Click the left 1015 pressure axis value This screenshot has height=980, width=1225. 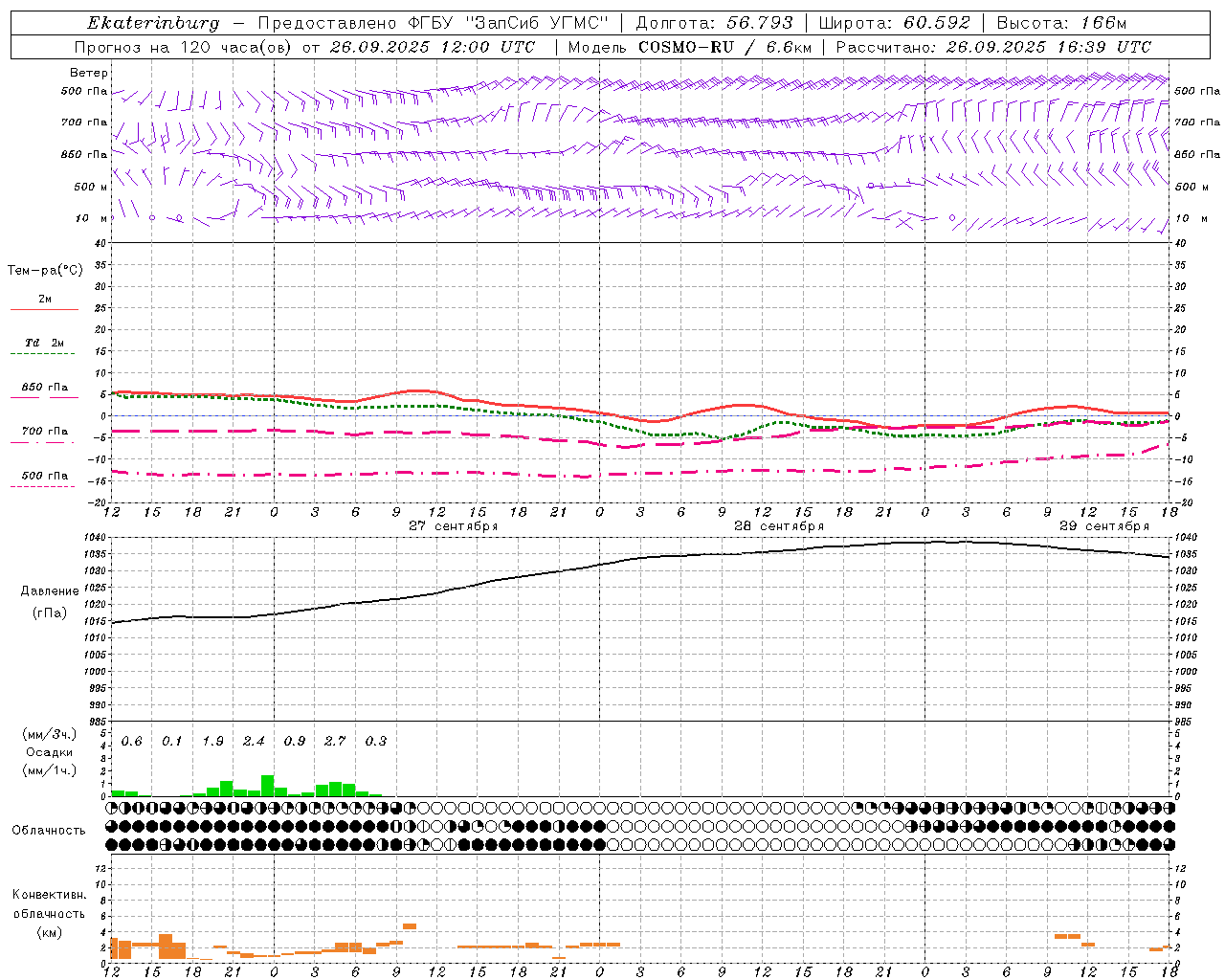pyautogui.click(x=97, y=621)
